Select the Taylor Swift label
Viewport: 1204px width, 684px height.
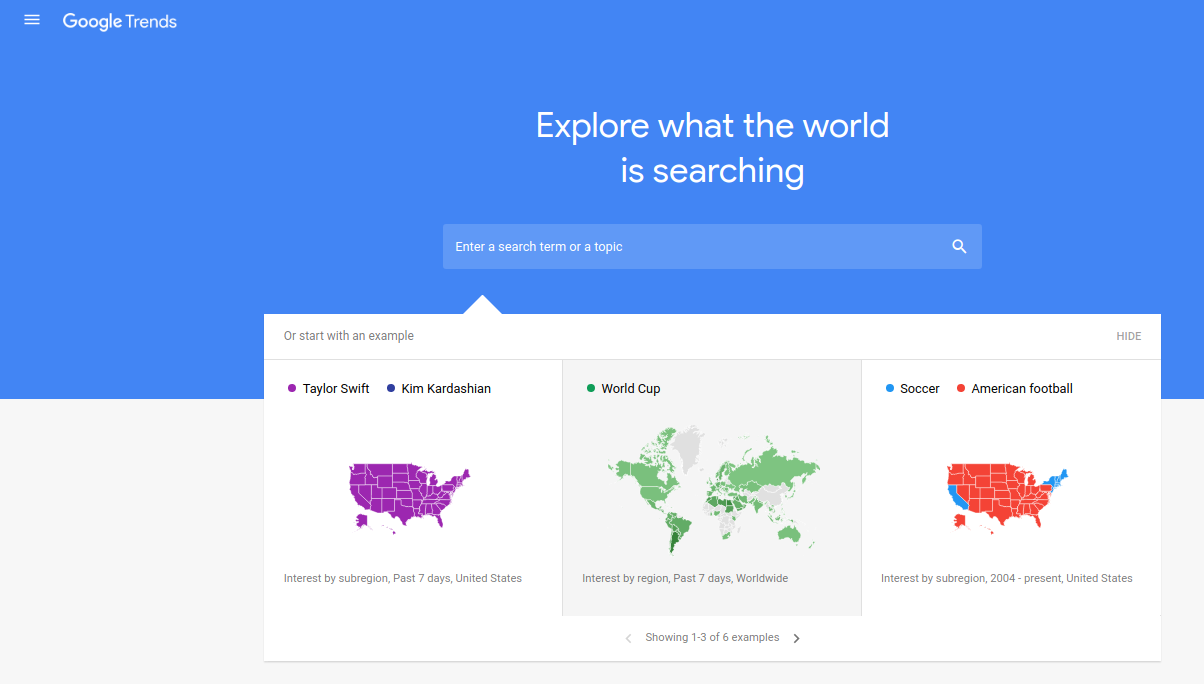coord(336,389)
